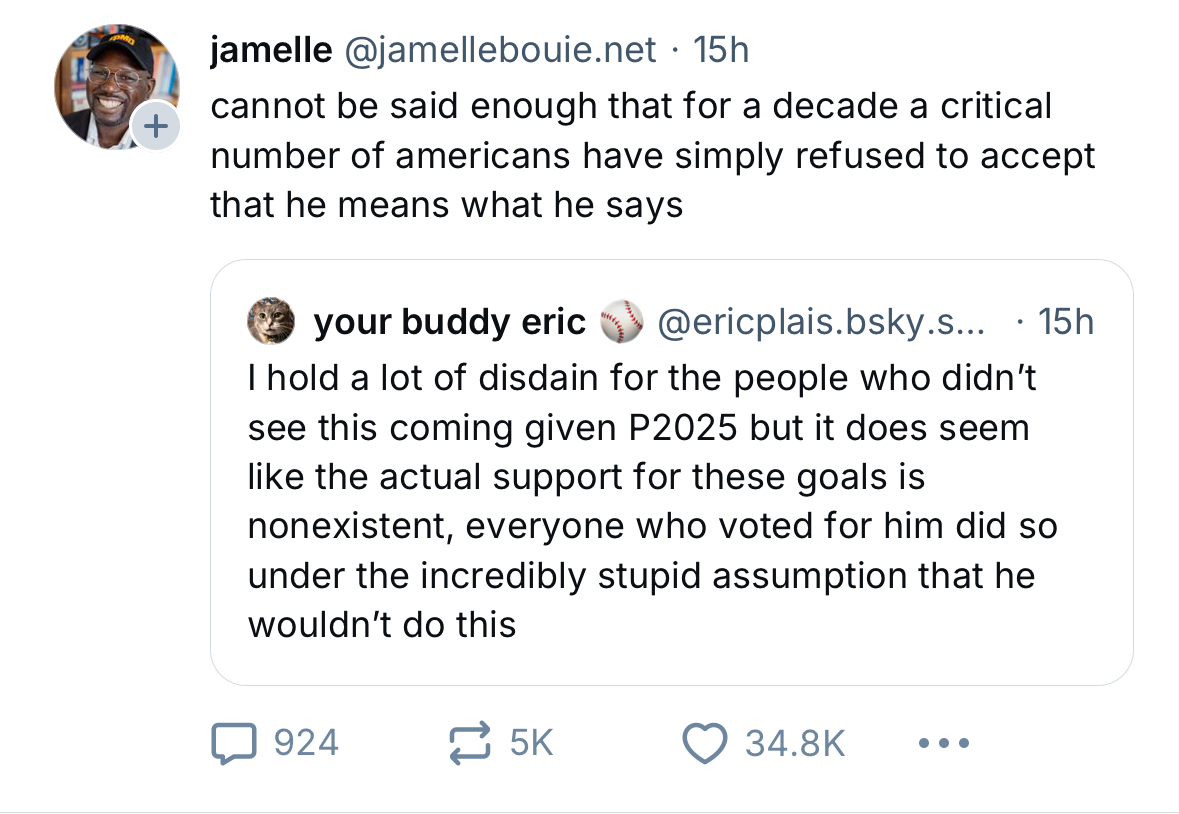Open "your buddy eric" profile name
The width and height of the screenshot is (1179, 814).
tap(449, 322)
